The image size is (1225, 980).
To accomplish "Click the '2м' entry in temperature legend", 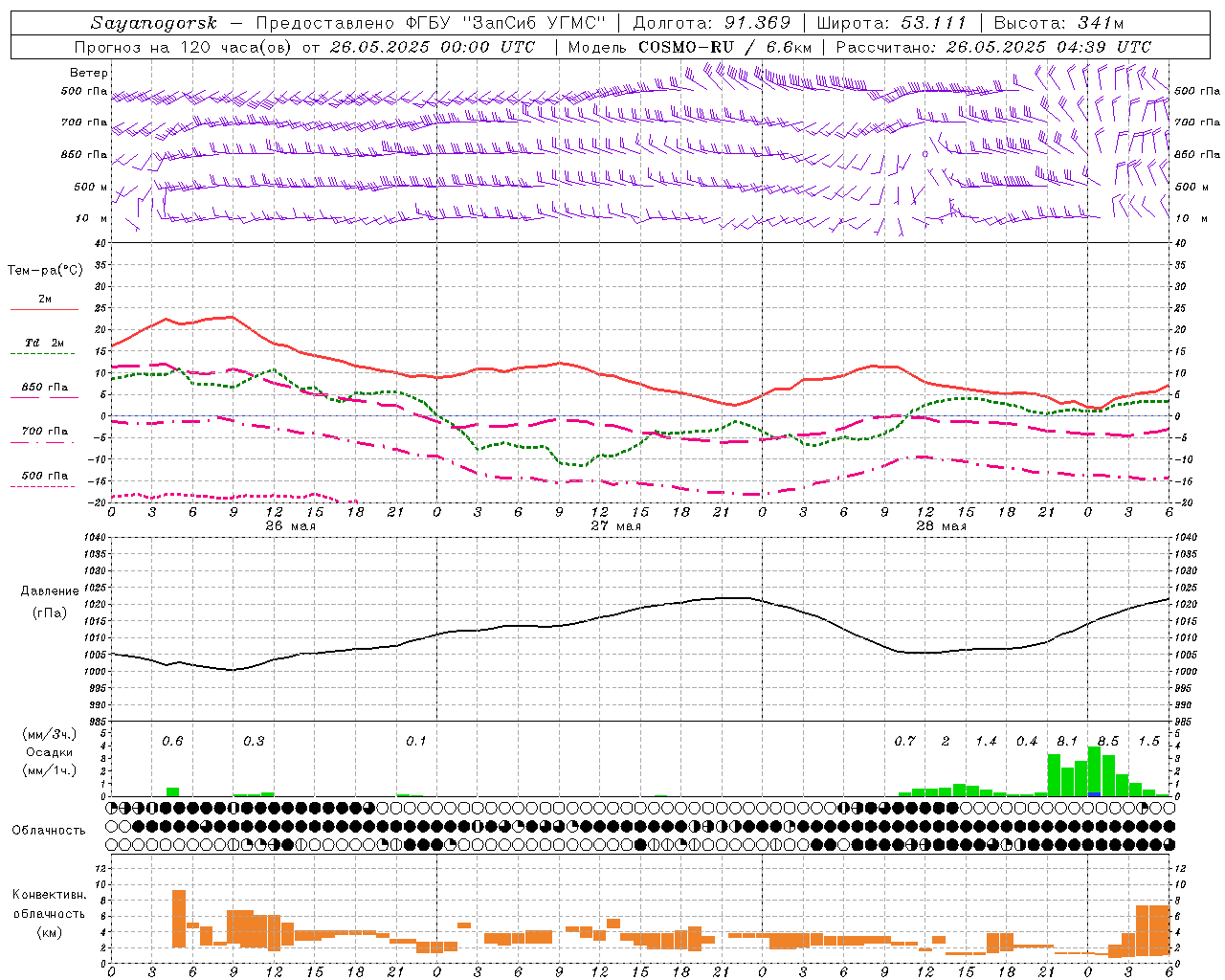I will (45, 300).
